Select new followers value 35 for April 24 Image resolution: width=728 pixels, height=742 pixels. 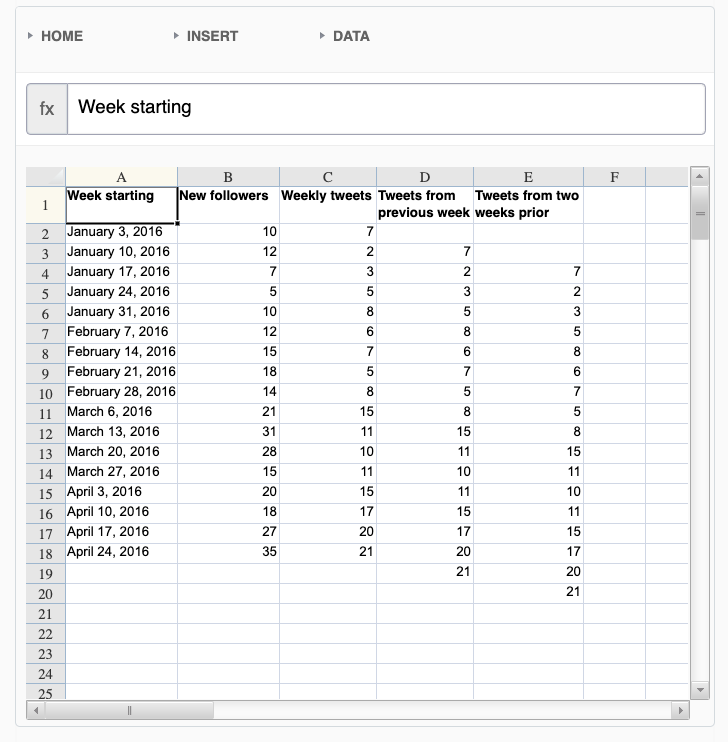click(x=229, y=554)
